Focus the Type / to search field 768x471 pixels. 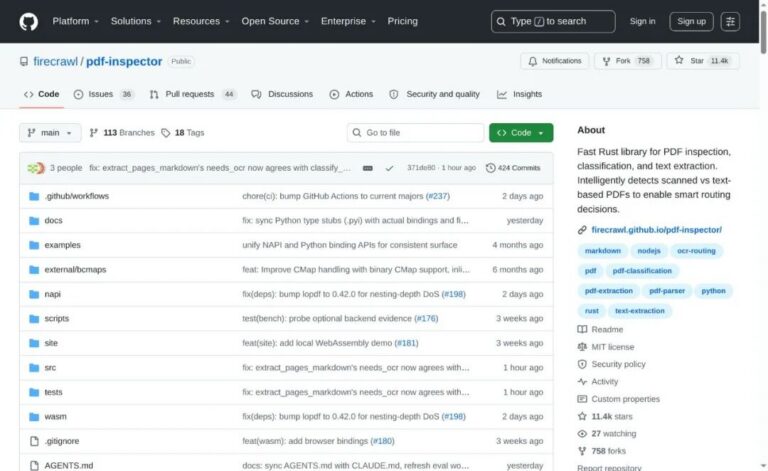coord(553,22)
